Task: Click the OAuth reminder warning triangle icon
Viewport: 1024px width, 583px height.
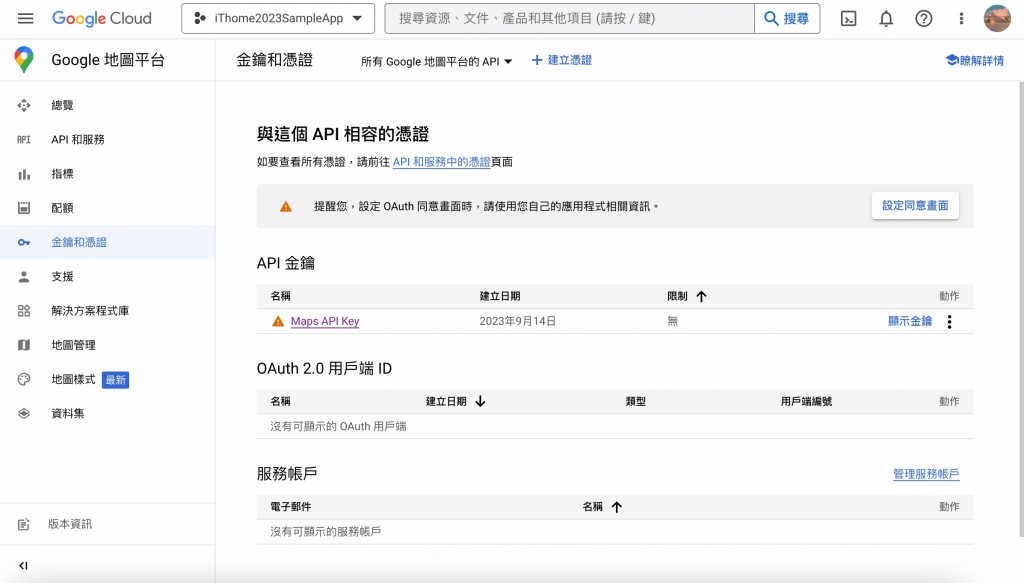Action: pos(285,206)
